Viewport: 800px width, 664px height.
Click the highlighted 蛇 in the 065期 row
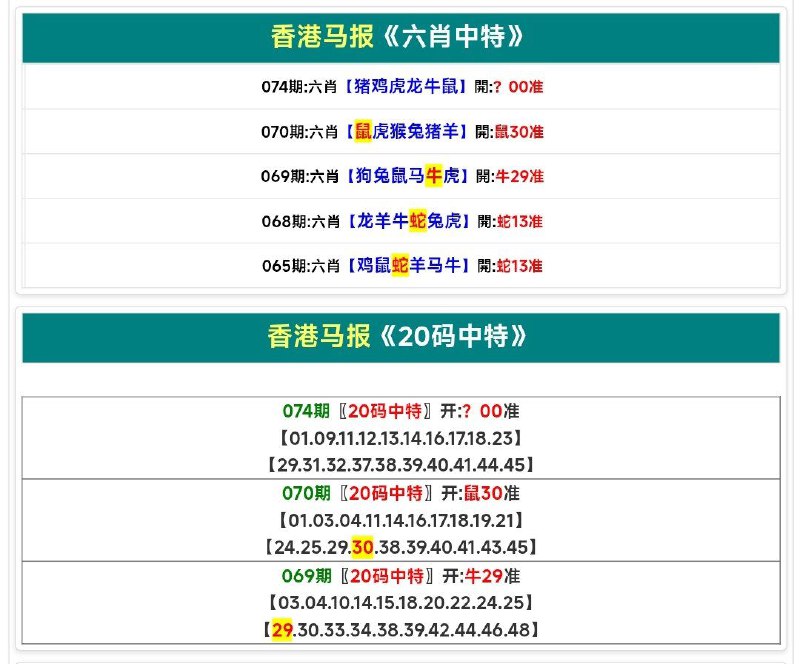[x=400, y=265]
